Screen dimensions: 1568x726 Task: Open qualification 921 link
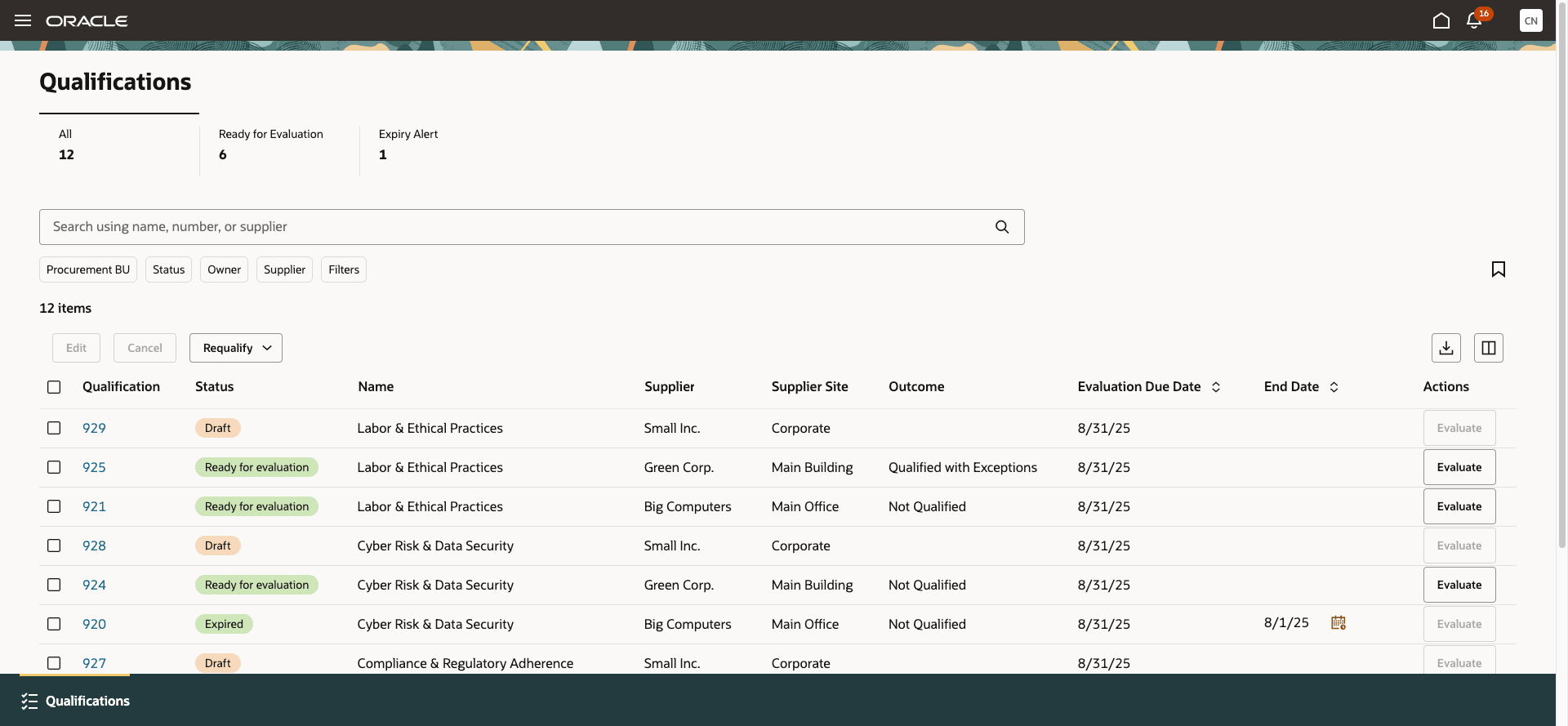(x=94, y=506)
